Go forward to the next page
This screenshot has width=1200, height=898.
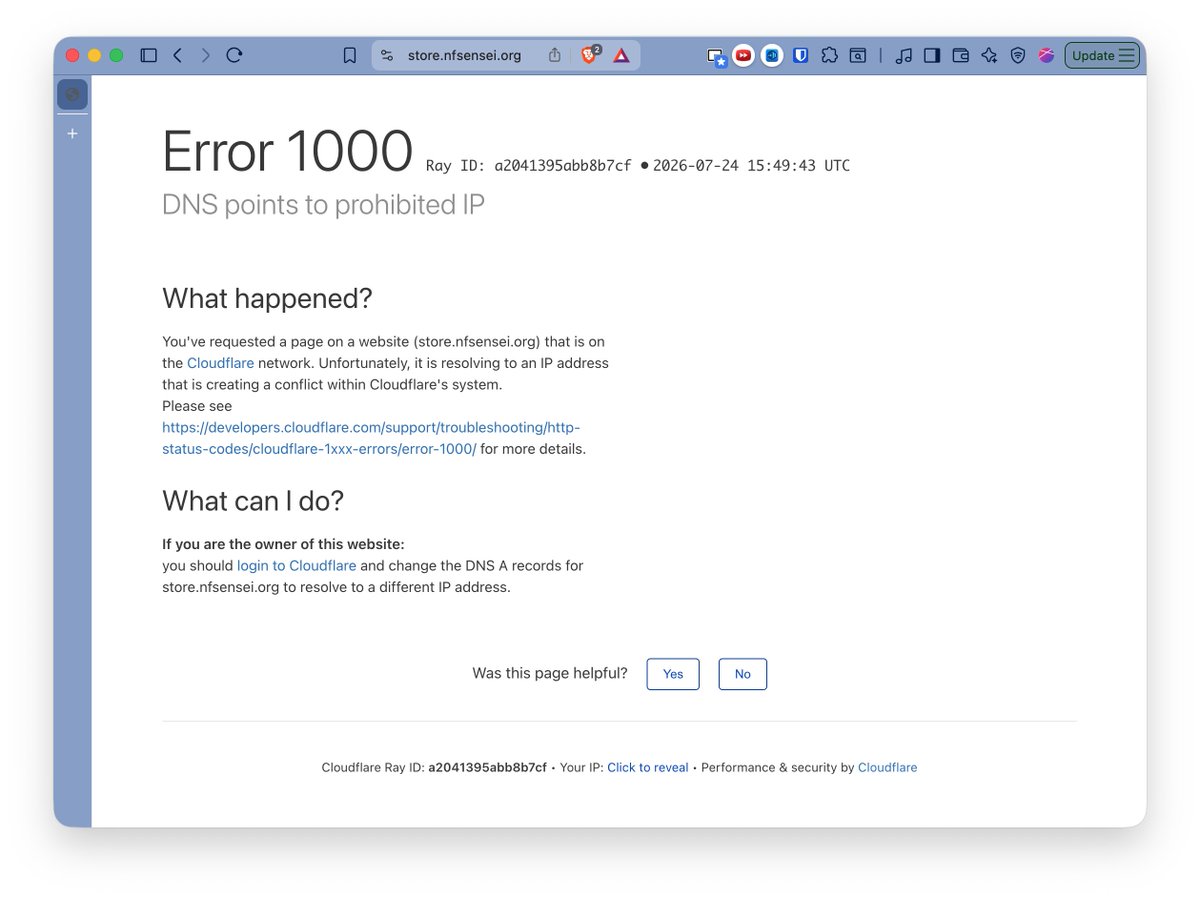[206, 56]
